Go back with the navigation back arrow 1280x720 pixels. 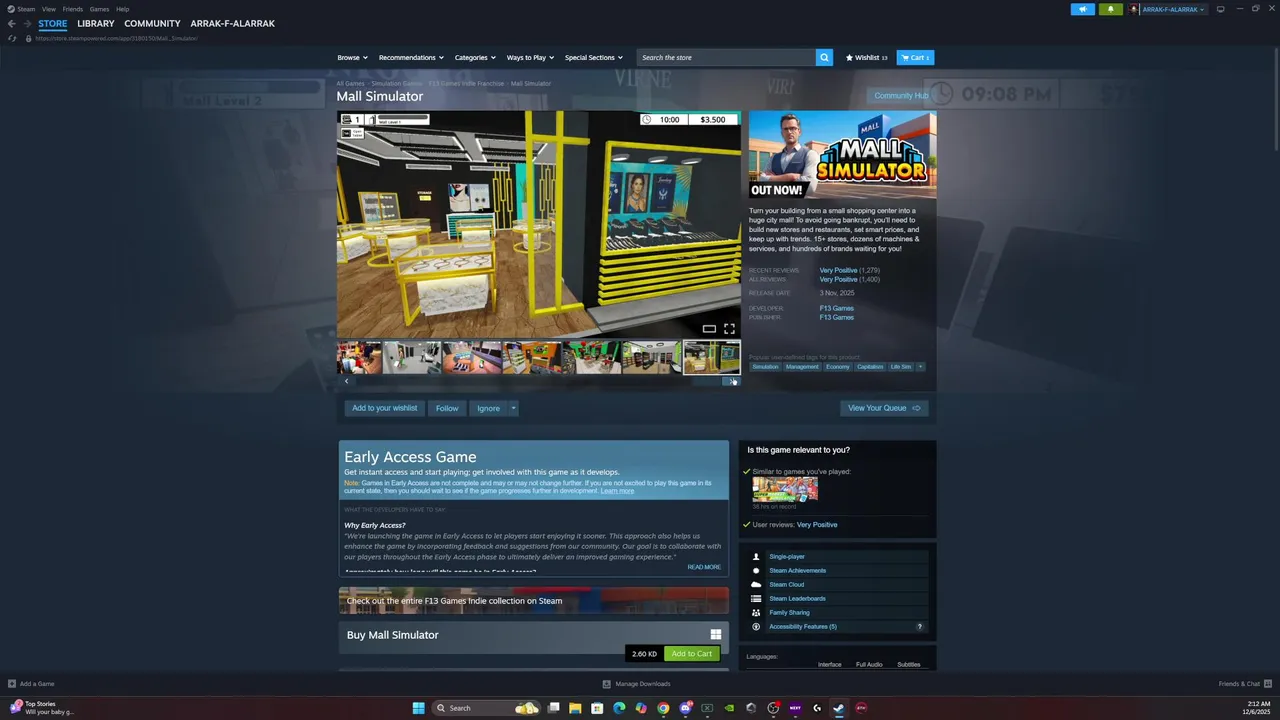(x=11, y=23)
